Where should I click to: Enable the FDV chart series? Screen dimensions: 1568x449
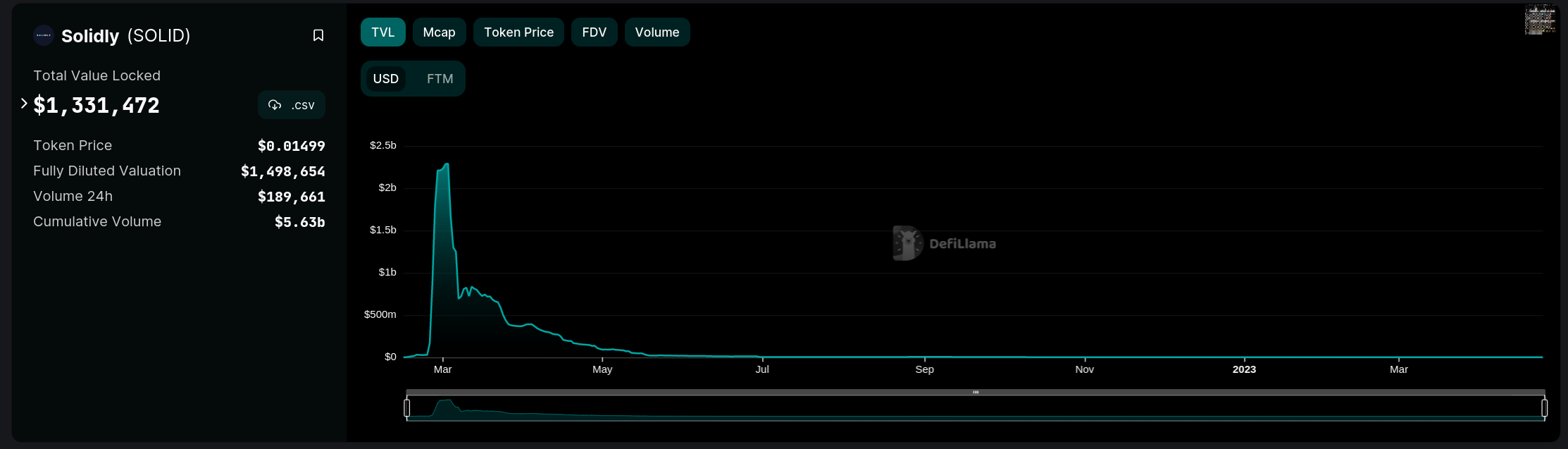point(594,32)
